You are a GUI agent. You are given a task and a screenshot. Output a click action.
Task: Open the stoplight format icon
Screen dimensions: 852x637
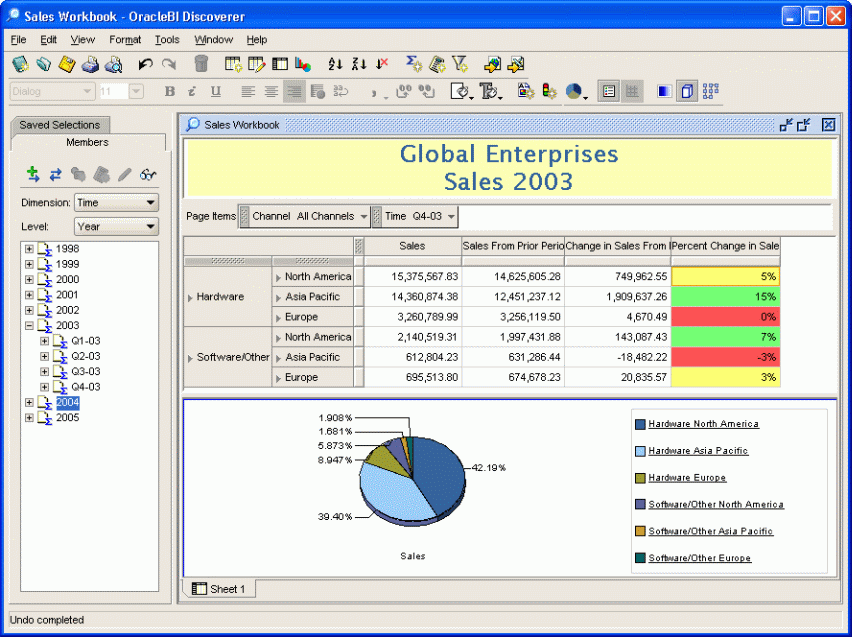[x=549, y=91]
